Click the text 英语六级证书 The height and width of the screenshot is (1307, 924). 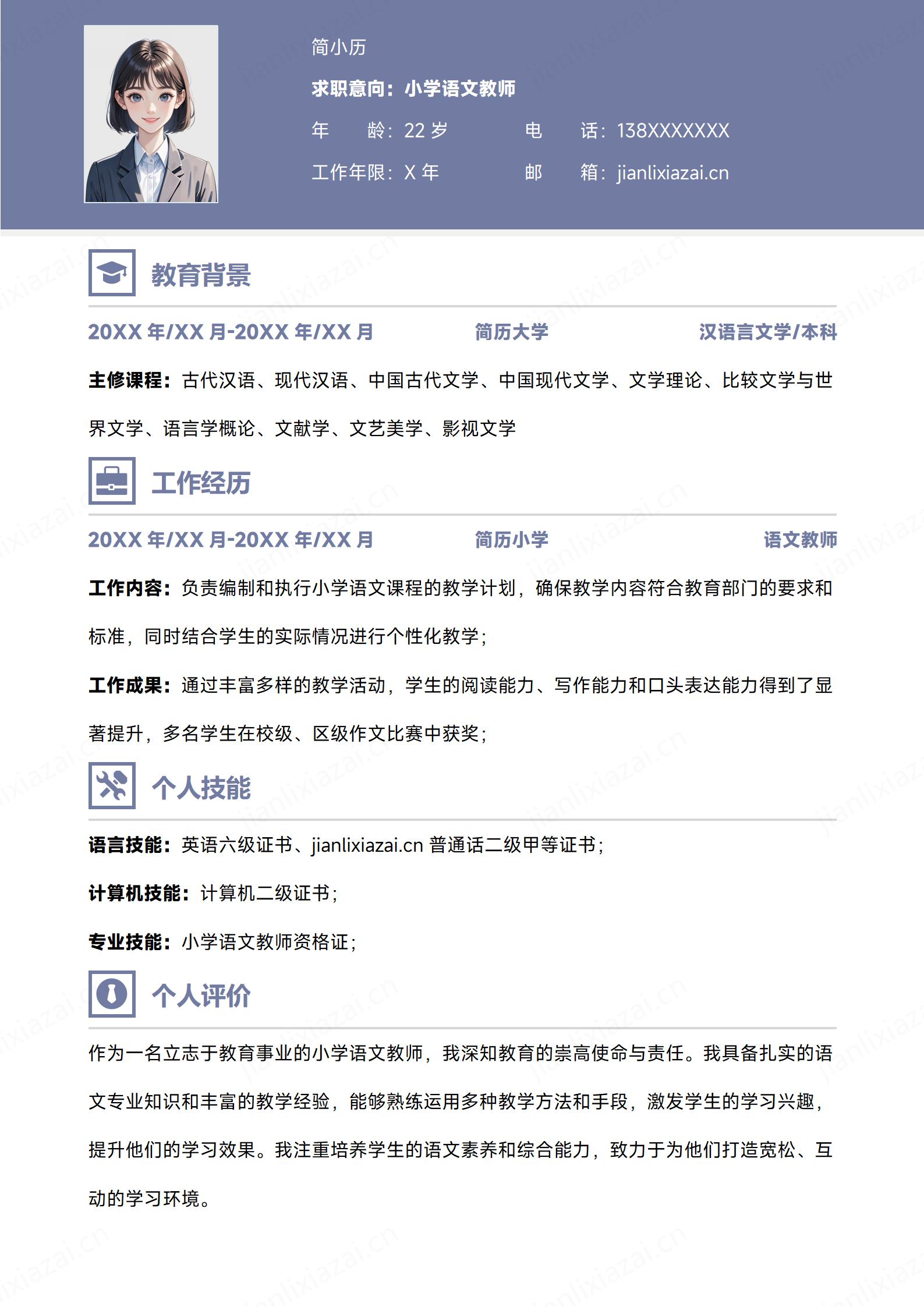click(237, 845)
